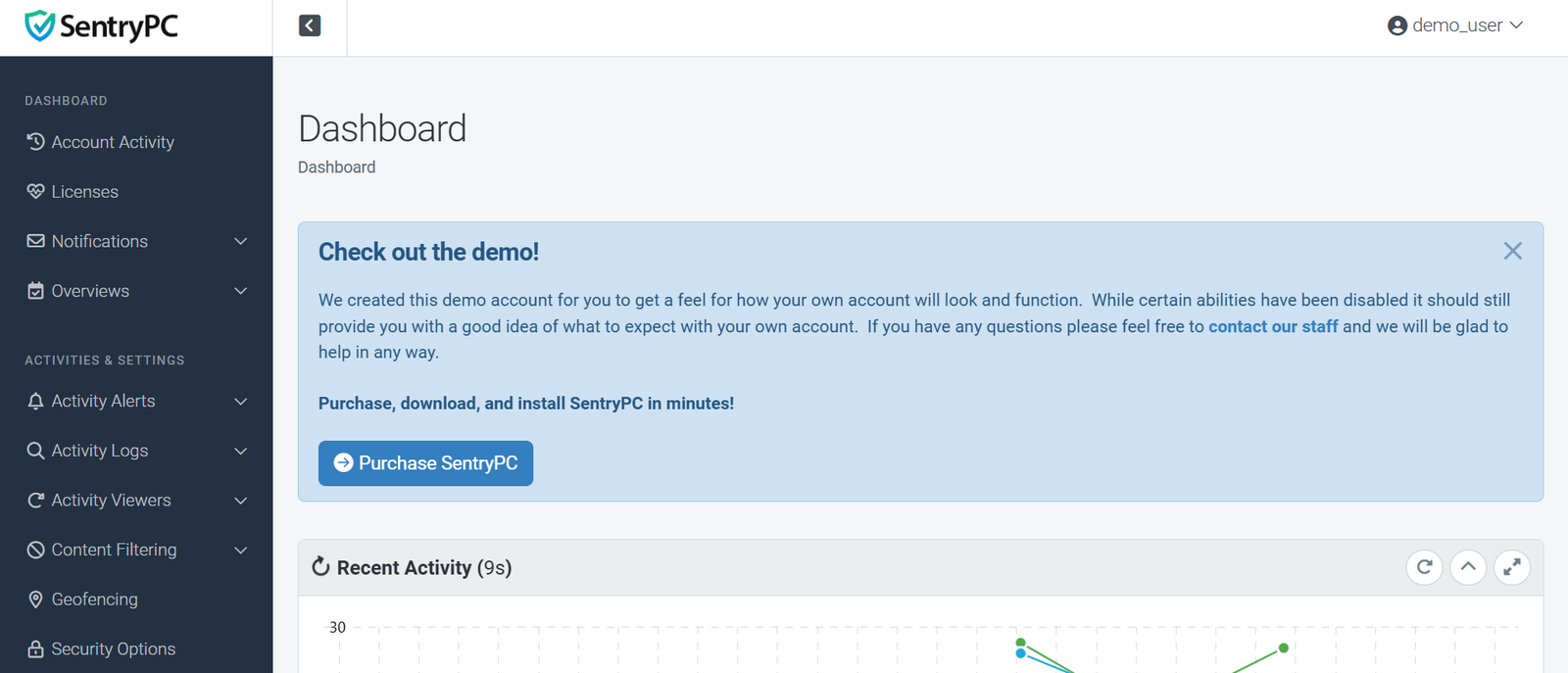Screen dimensions: 1568x673
Task: Collapse the Recent Activity panel
Action: click(1468, 567)
